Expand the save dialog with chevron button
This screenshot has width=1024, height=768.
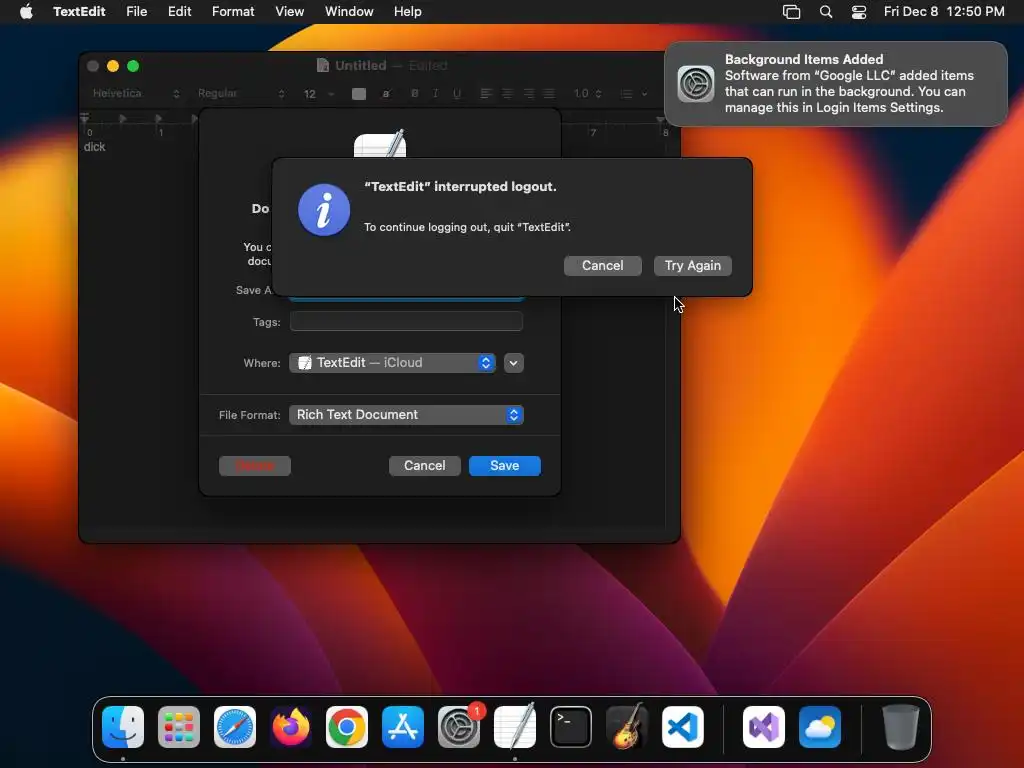point(513,362)
